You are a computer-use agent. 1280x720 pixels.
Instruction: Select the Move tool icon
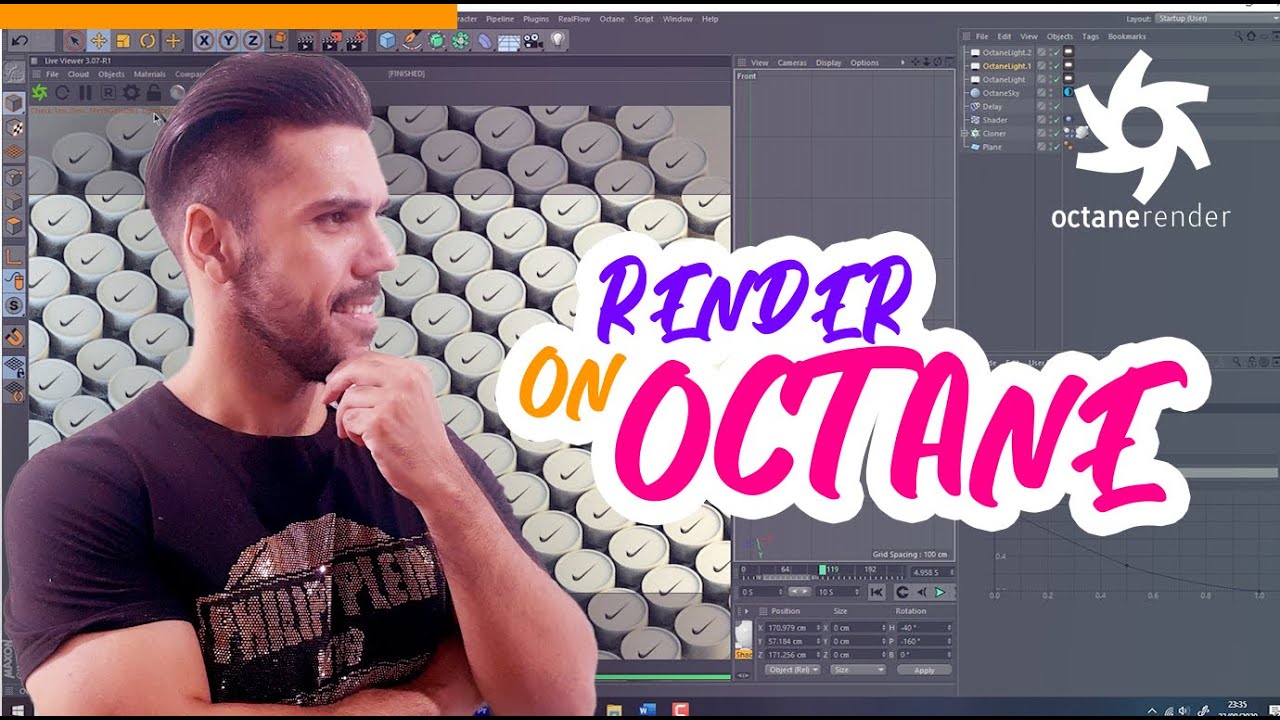tap(99, 41)
